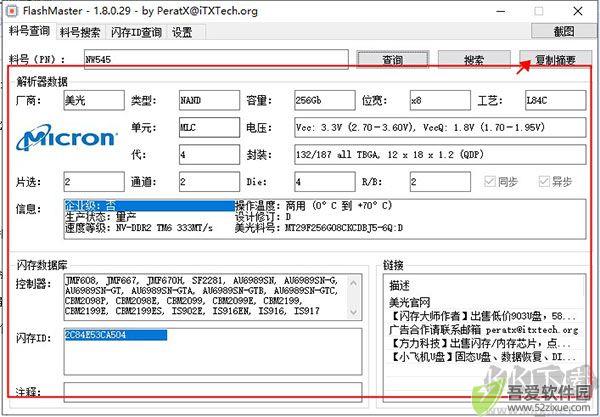
Task: Close the FlashMaster window
Action: [578, 11]
